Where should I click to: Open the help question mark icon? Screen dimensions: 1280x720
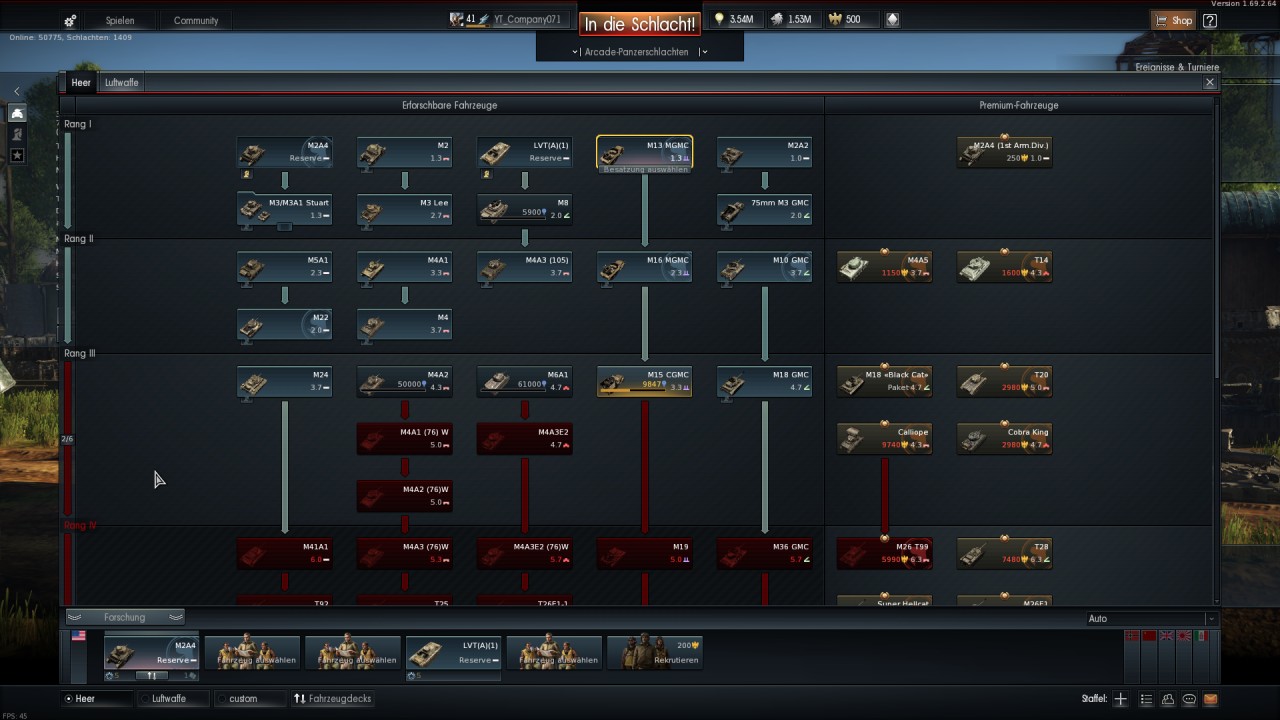1210,20
